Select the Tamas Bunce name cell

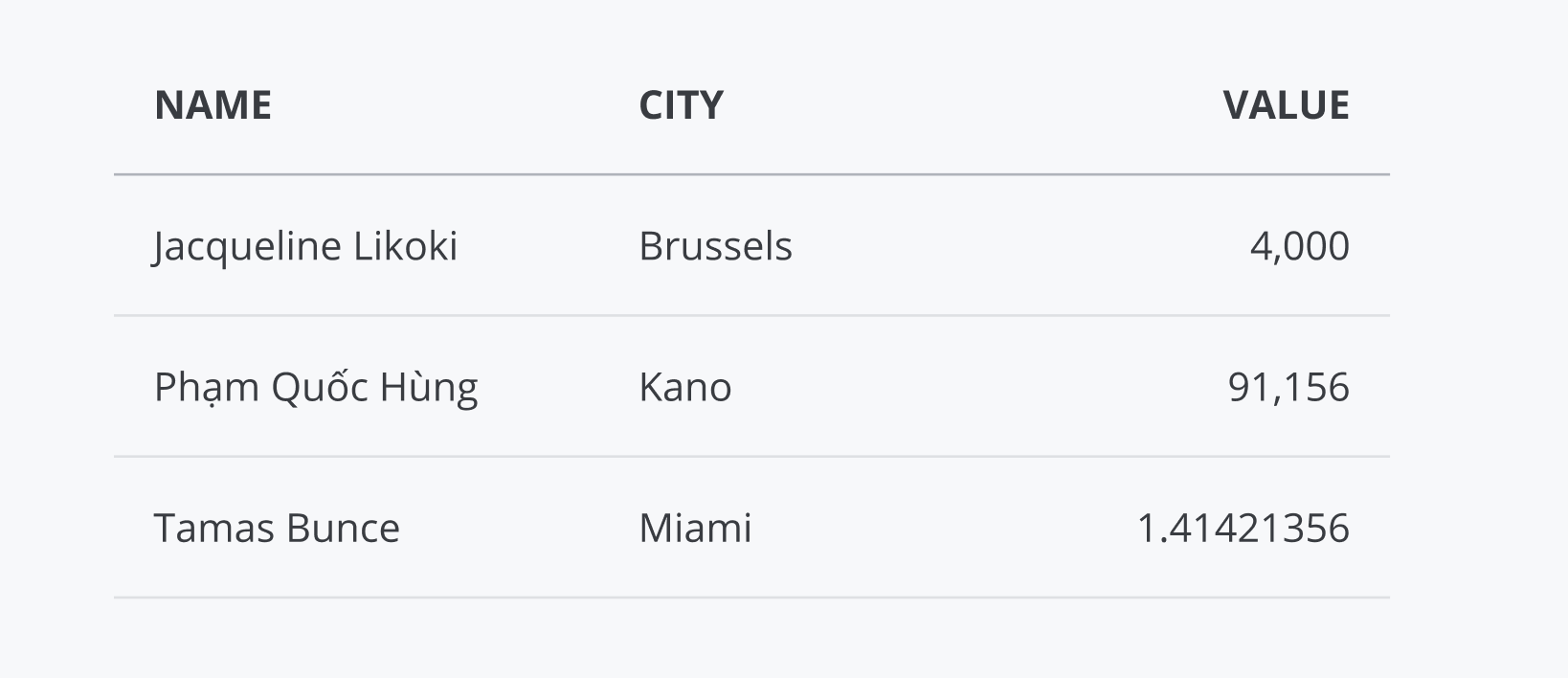[277, 528]
